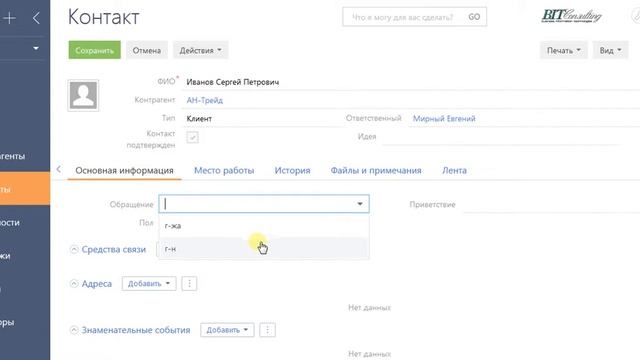
Task: Click the Отмена button
Action: [x=147, y=50]
